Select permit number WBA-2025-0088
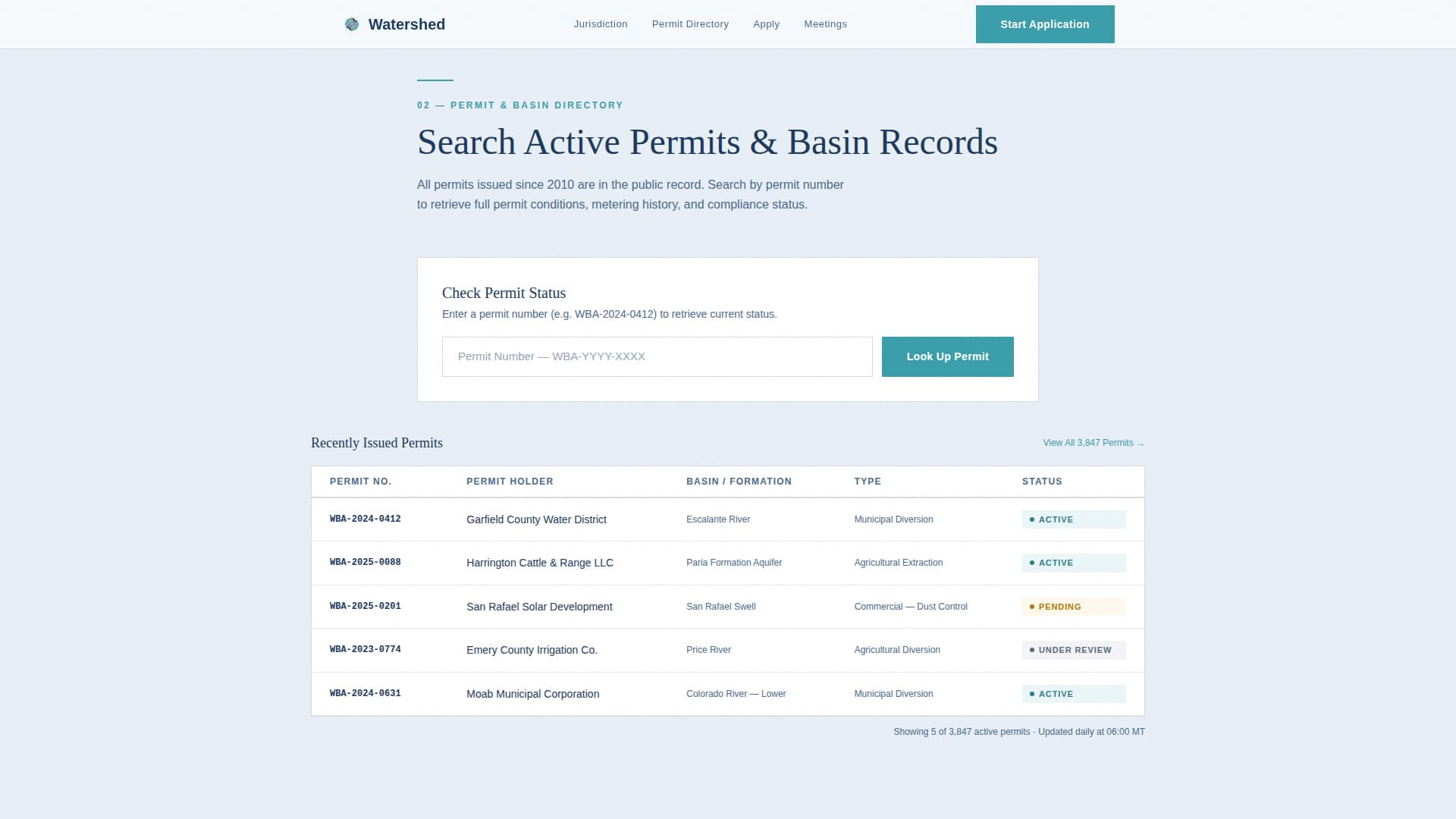 366,563
